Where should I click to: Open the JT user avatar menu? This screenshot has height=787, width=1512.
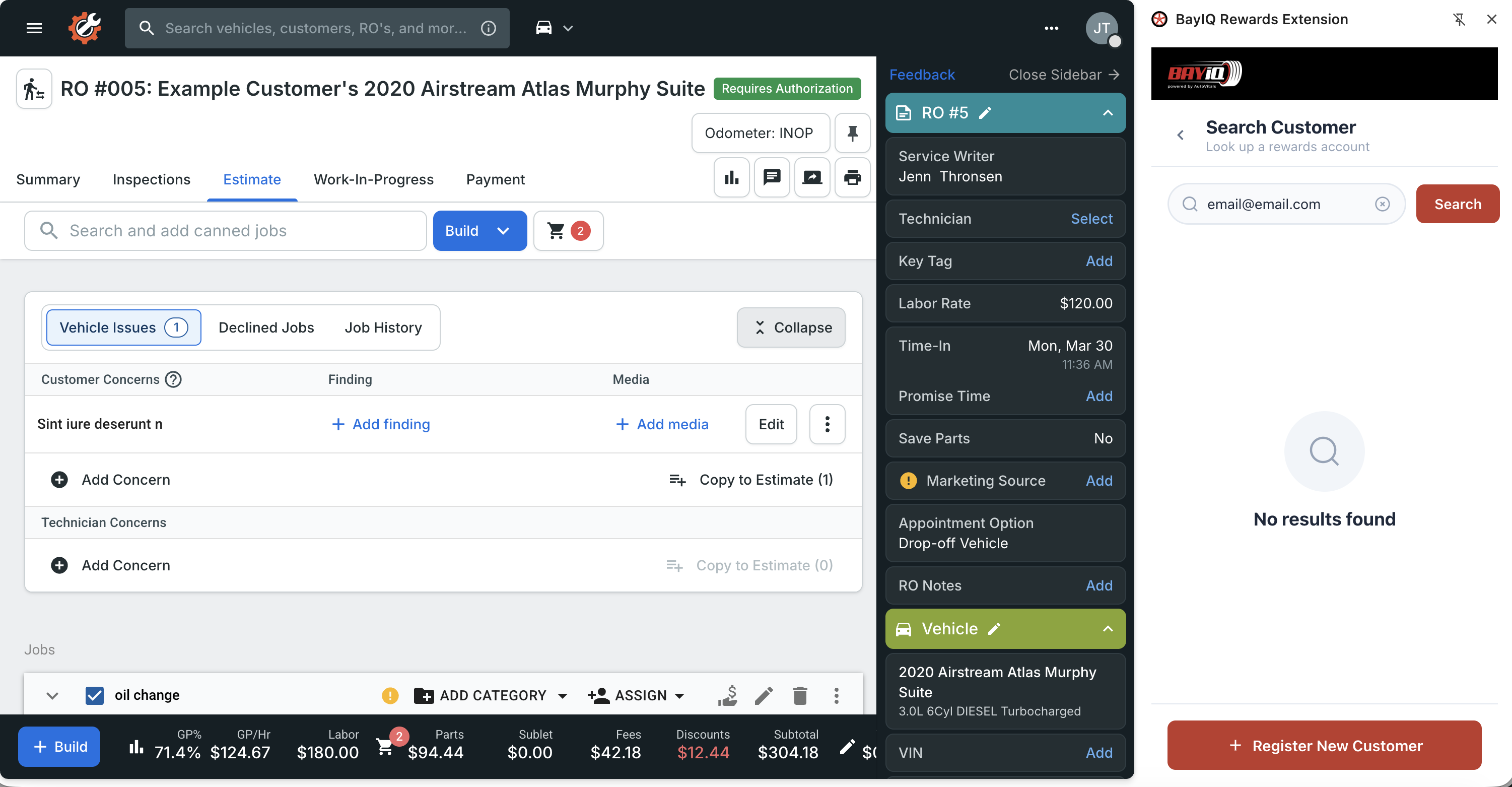[1101, 28]
